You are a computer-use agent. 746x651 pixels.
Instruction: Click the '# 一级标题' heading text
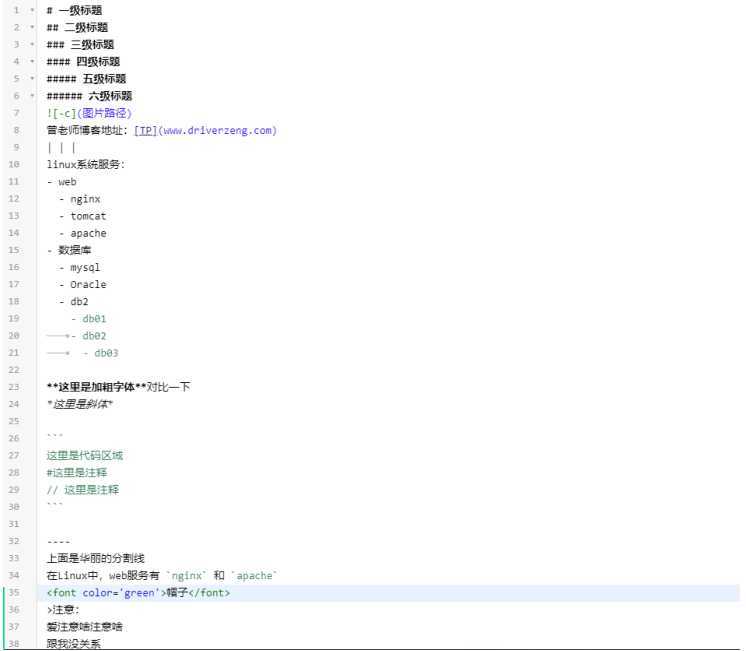click(74, 10)
